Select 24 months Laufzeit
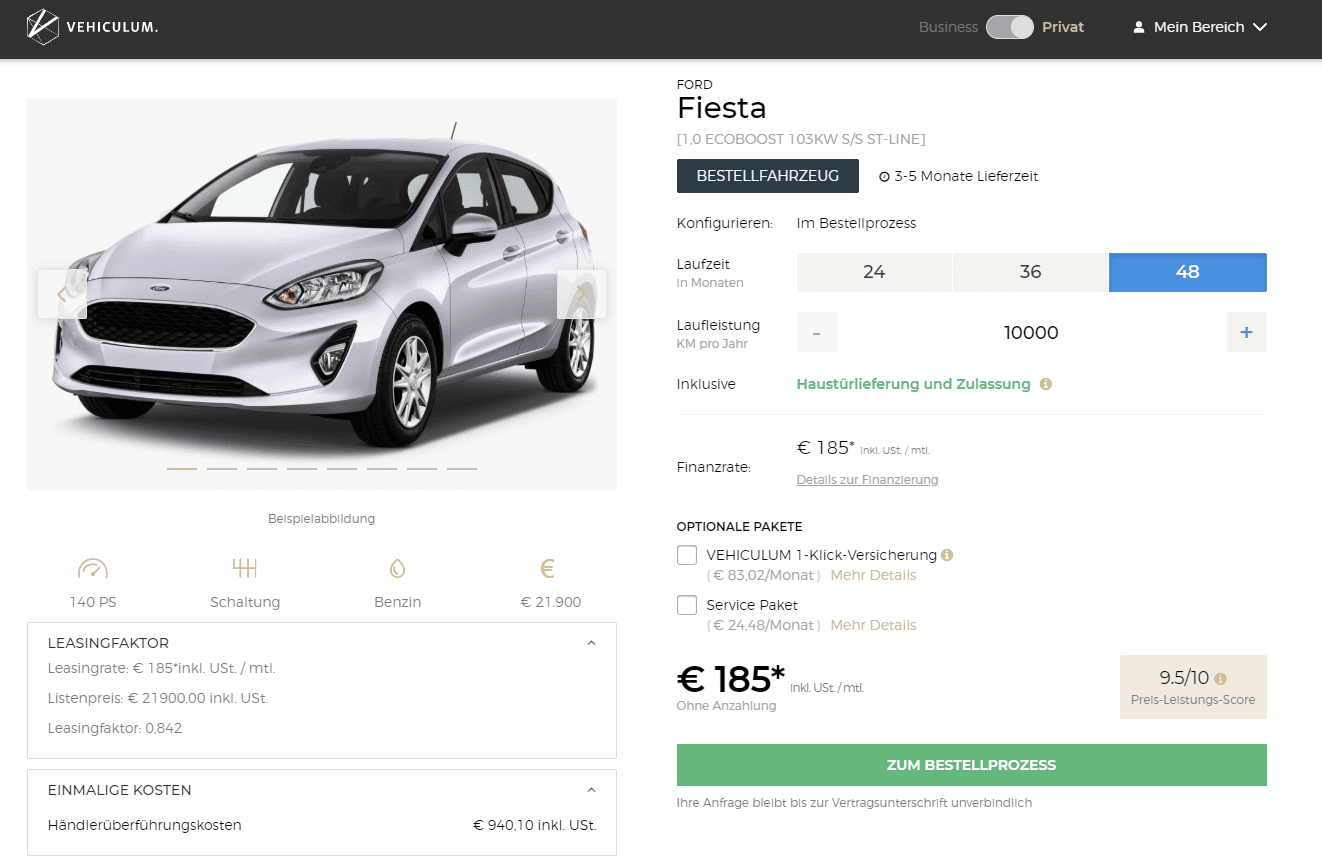The width and height of the screenshot is (1322, 867). click(874, 272)
